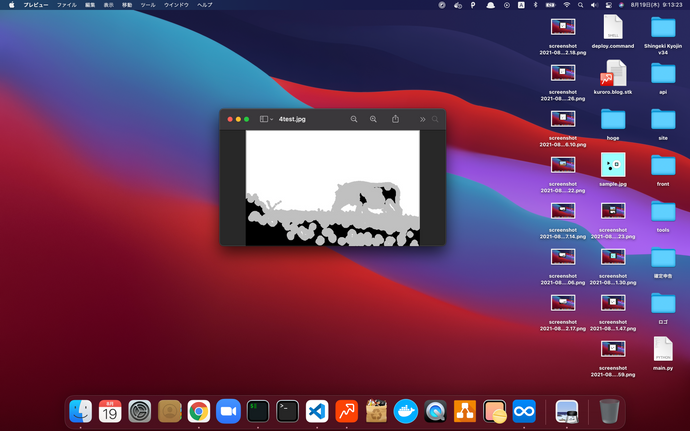The height and width of the screenshot is (431, 690).
Task: Open Finder from the Dock
Action: [x=81, y=411]
